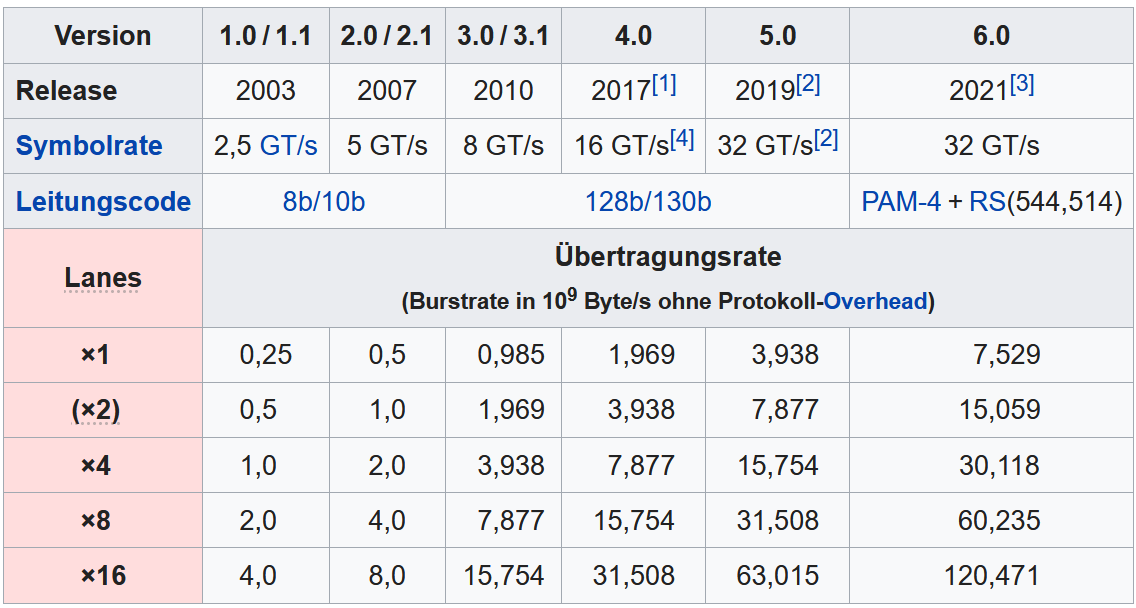The height and width of the screenshot is (608, 1136).
Task: Jump to footnote [4] beside 16 GT/s
Action: click(x=682, y=140)
